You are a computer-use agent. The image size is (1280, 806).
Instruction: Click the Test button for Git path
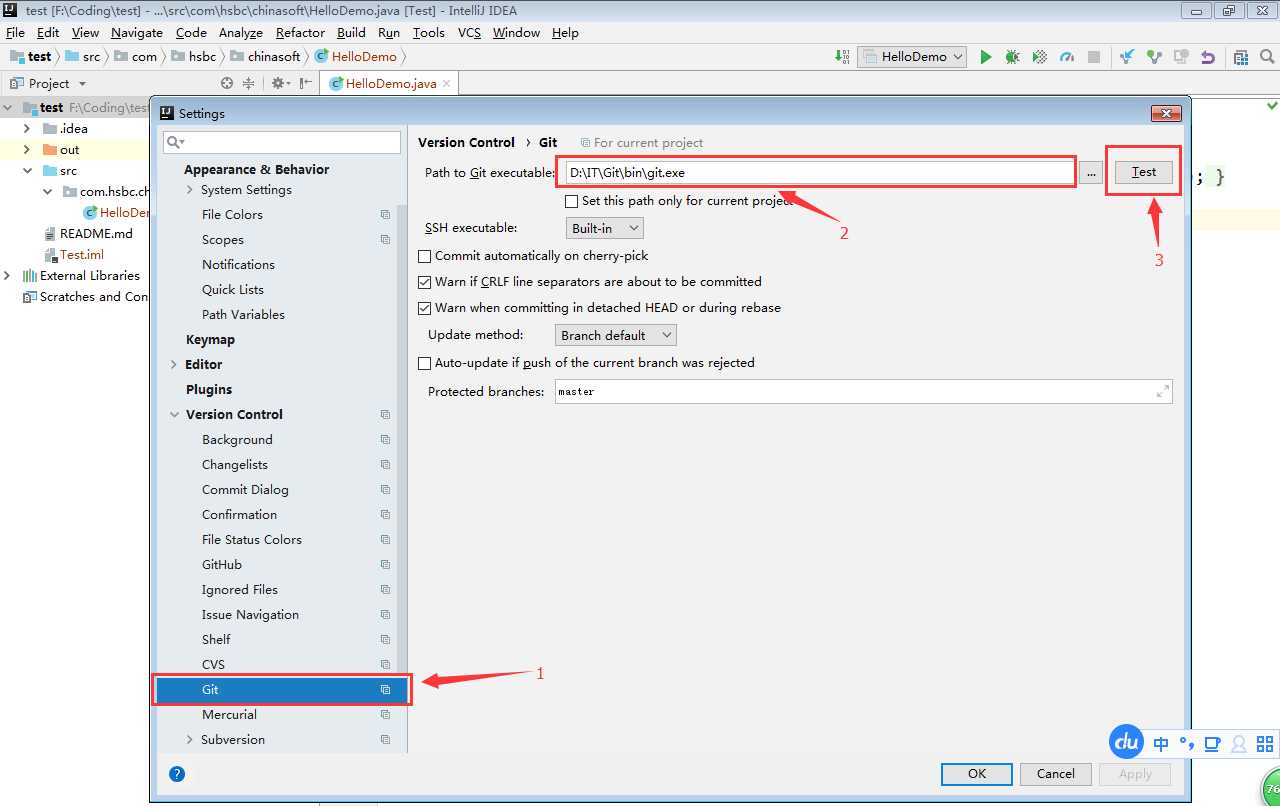(1143, 172)
